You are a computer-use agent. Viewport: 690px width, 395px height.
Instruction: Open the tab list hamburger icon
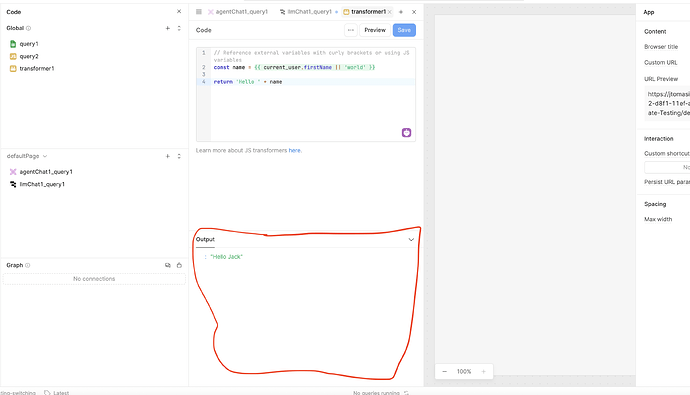tap(199, 12)
